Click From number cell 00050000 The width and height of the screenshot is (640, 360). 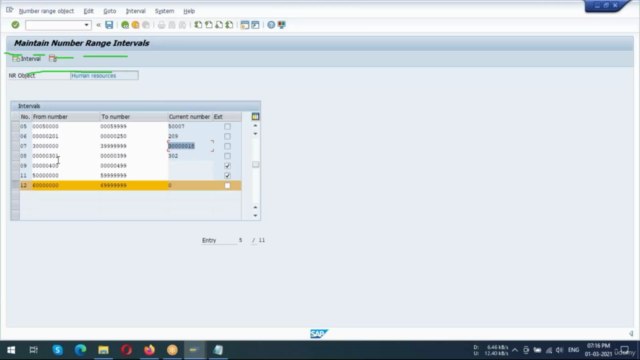pyautogui.click(x=65, y=127)
